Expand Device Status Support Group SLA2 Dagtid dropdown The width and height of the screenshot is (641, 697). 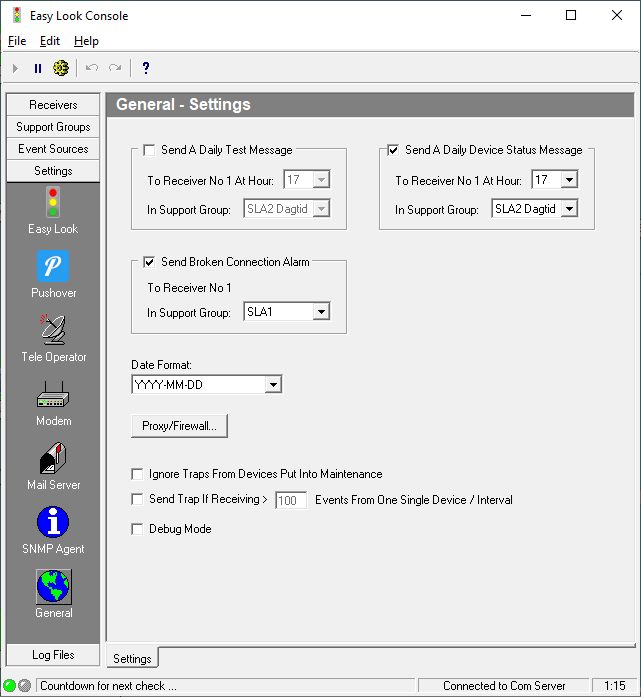pos(569,208)
